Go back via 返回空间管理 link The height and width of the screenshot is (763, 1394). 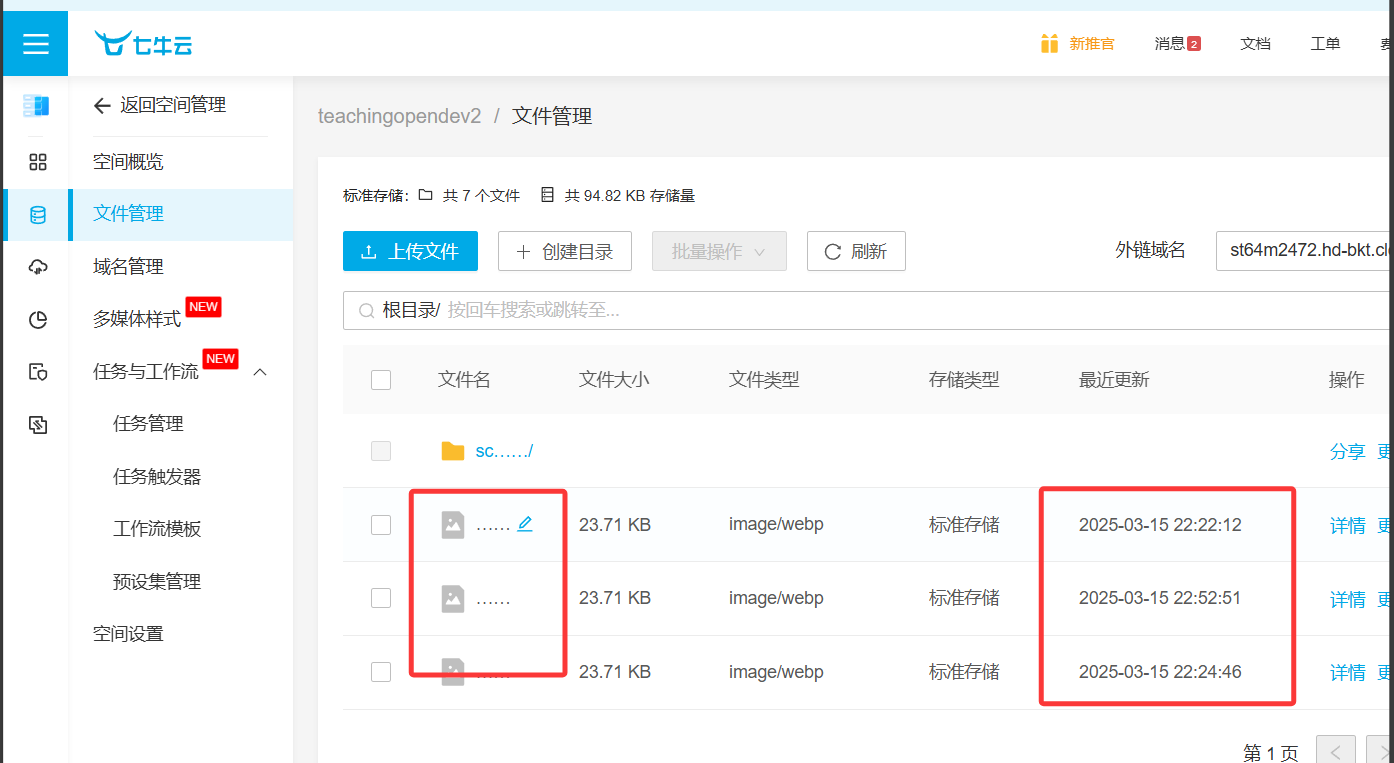click(x=160, y=105)
